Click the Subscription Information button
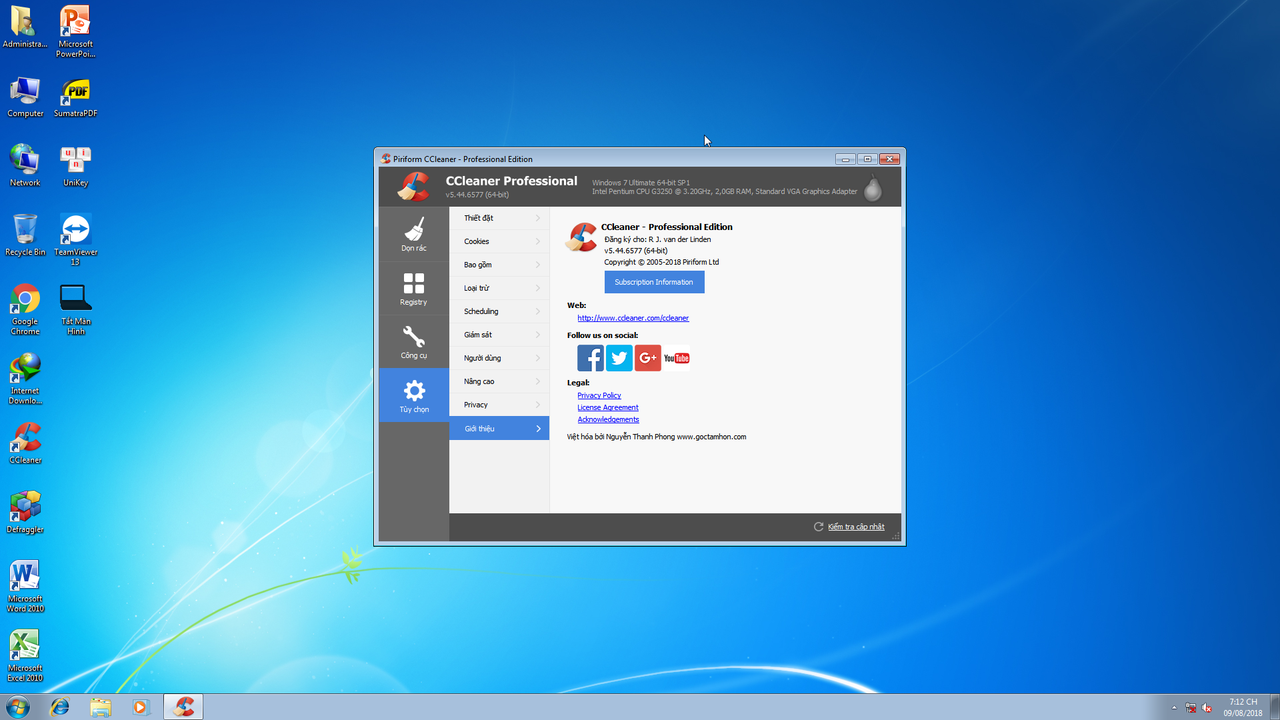The image size is (1280, 720). [654, 282]
